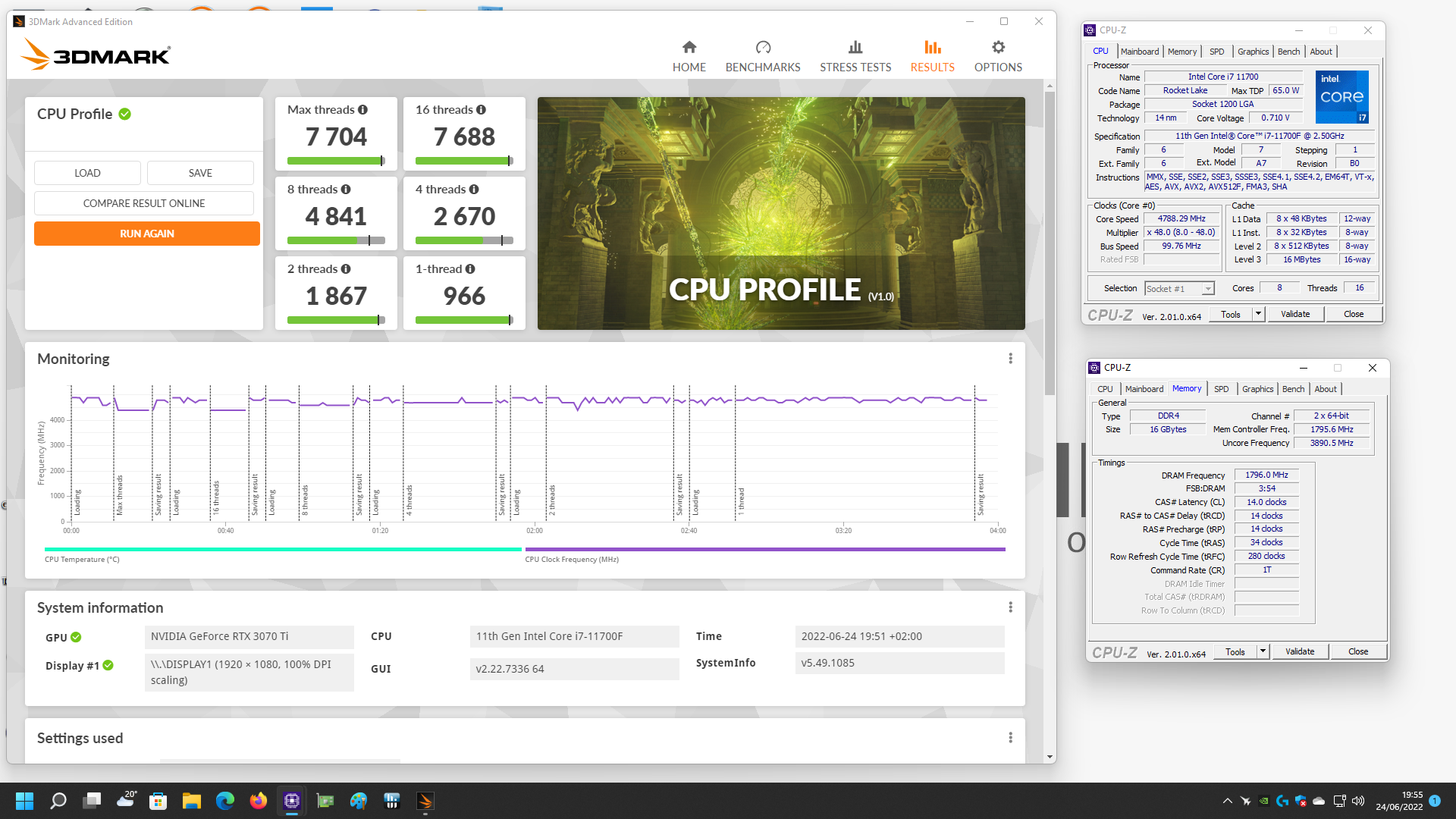Click the orange RUN AGAIN button
The height and width of the screenshot is (819, 1456).
click(147, 234)
